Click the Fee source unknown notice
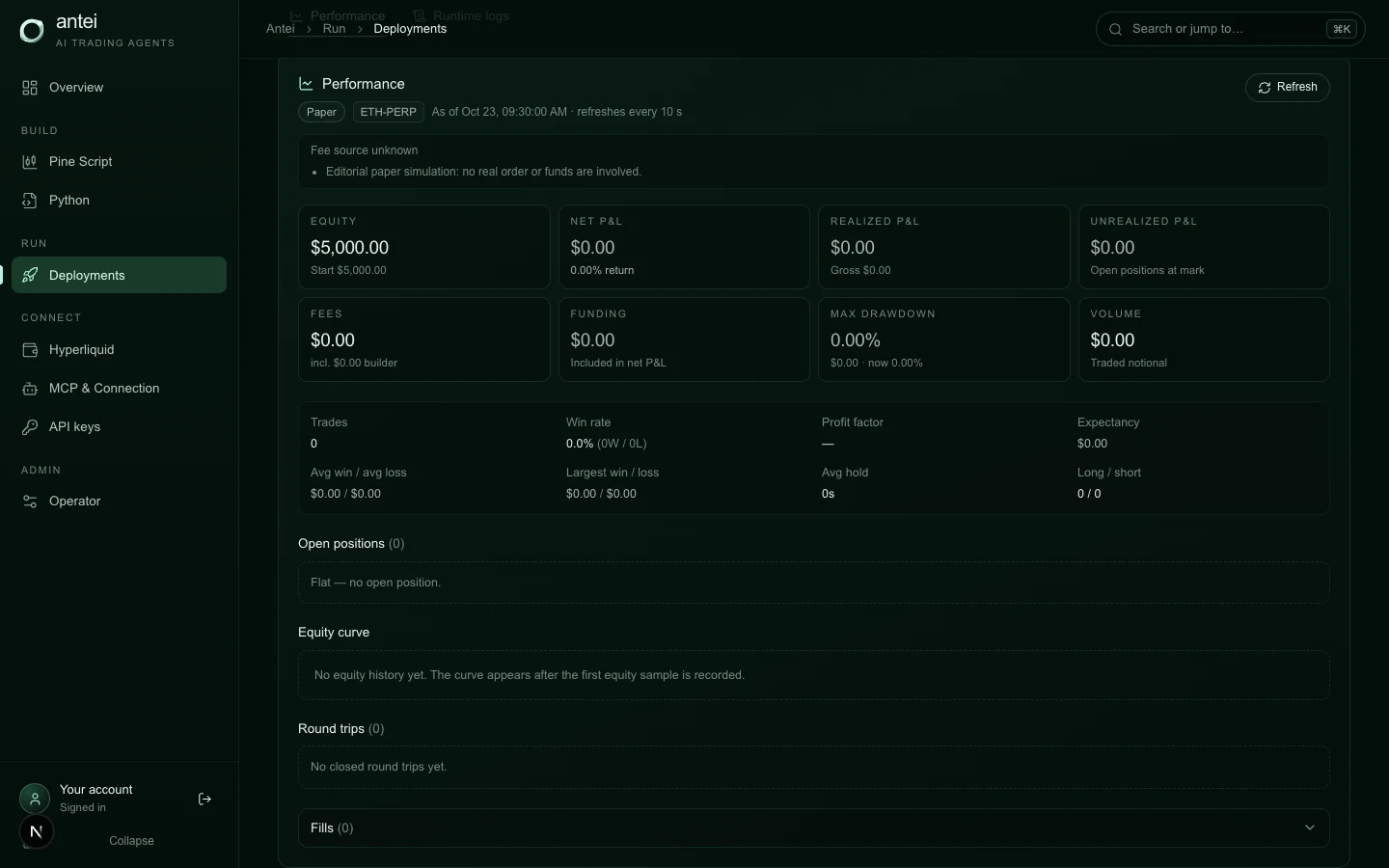1389x868 pixels. [365, 150]
